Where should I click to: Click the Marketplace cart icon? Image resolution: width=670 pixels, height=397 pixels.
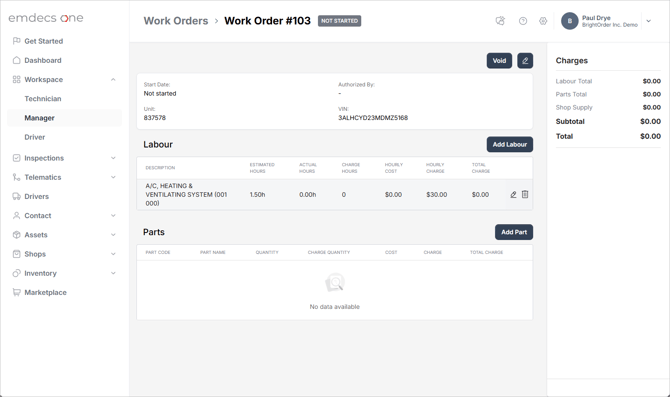[16, 293]
